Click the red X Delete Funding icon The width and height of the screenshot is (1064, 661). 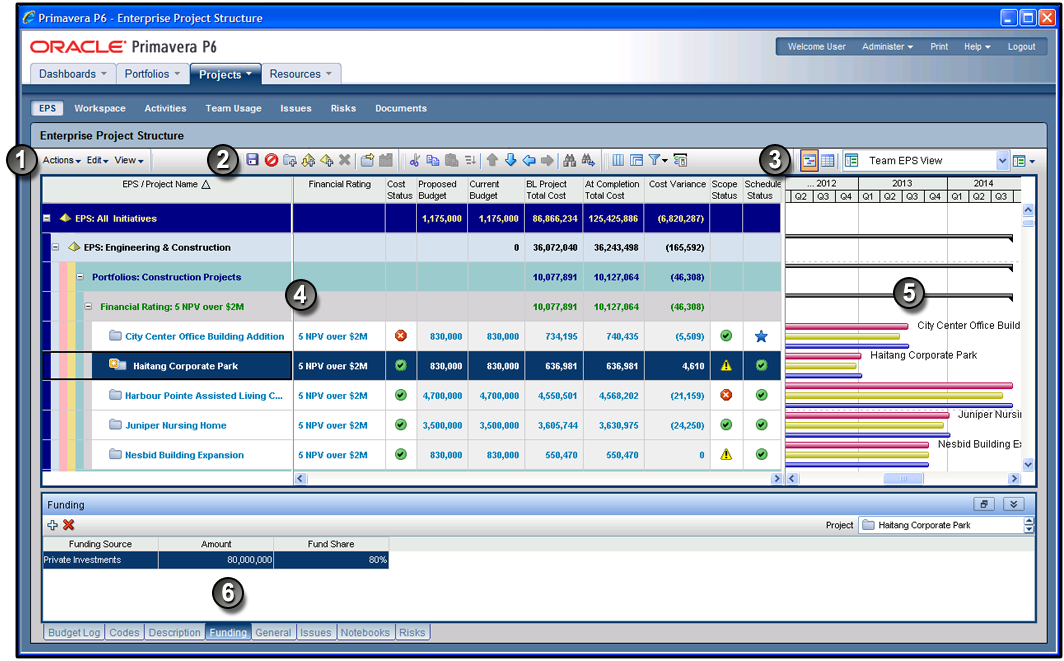click(69, 525)
